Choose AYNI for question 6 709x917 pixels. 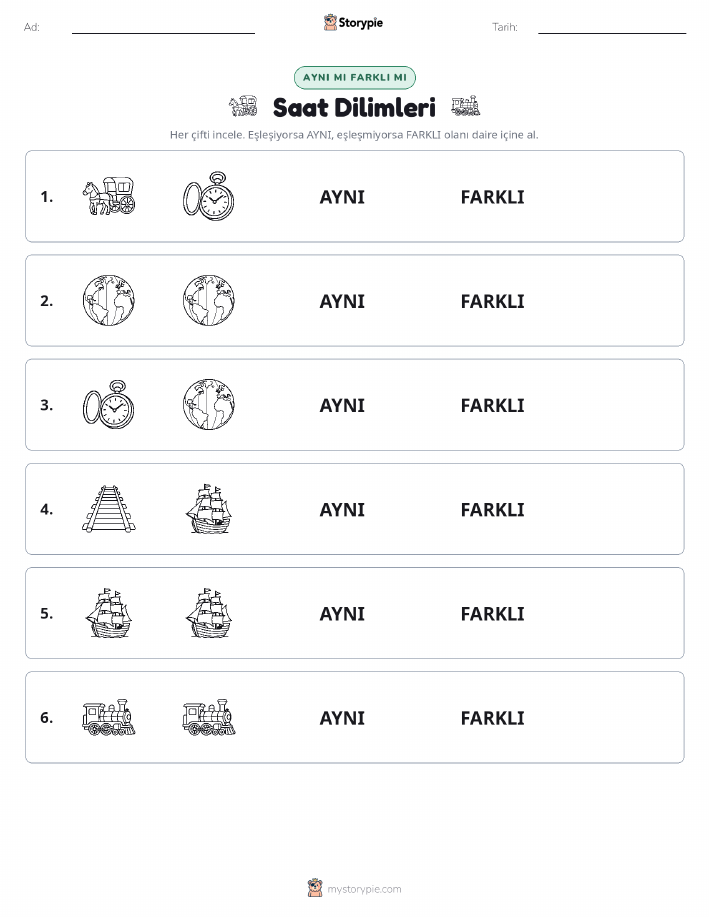[342, 718]
